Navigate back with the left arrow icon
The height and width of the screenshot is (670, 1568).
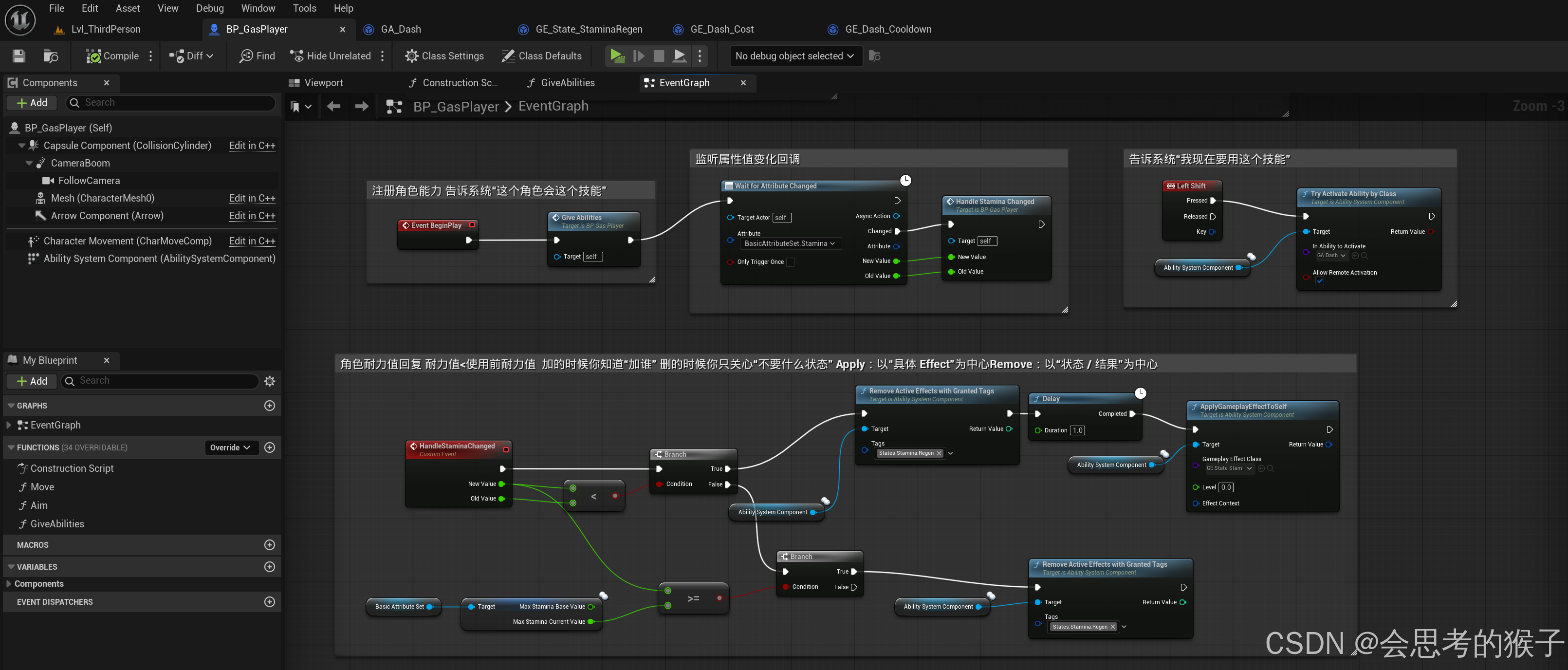[333, 107]
